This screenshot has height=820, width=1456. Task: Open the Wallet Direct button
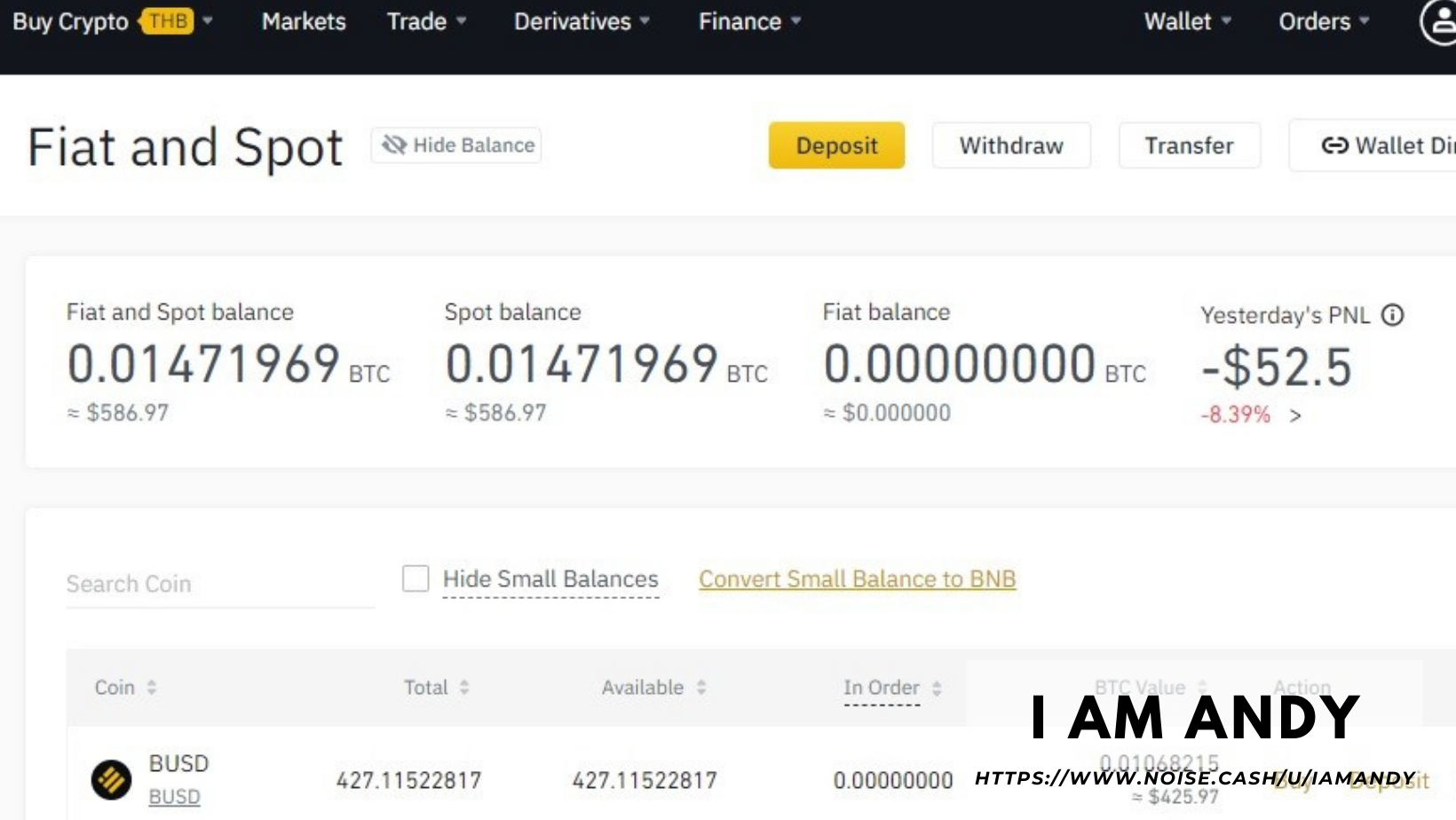pyautogui.click(x=1373, y=146)
